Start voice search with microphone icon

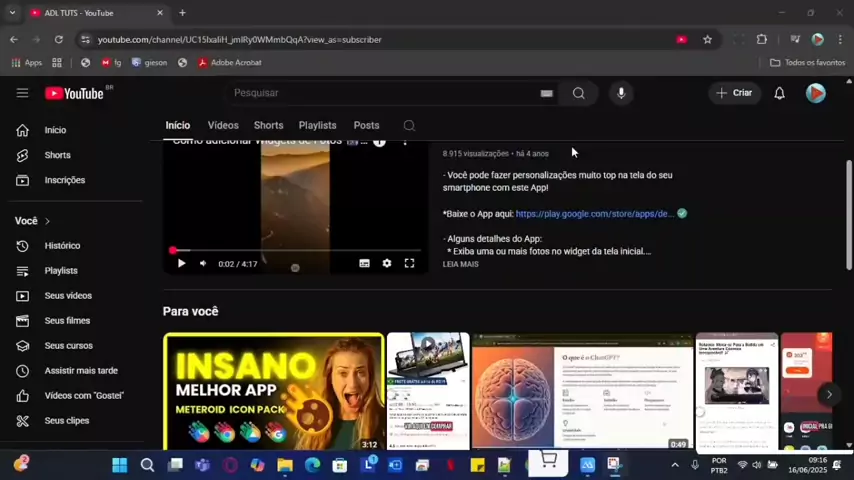pyautogui.click(x=621, y=93)
